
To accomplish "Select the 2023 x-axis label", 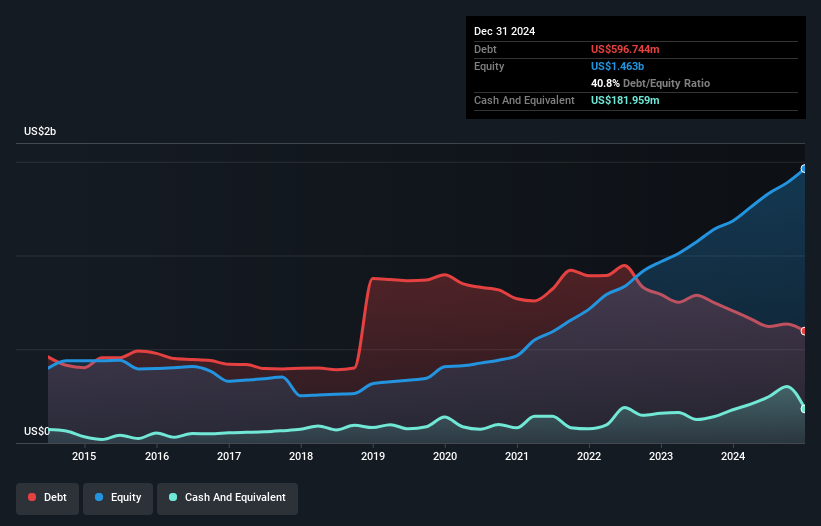I will click(x=661, y=456).
